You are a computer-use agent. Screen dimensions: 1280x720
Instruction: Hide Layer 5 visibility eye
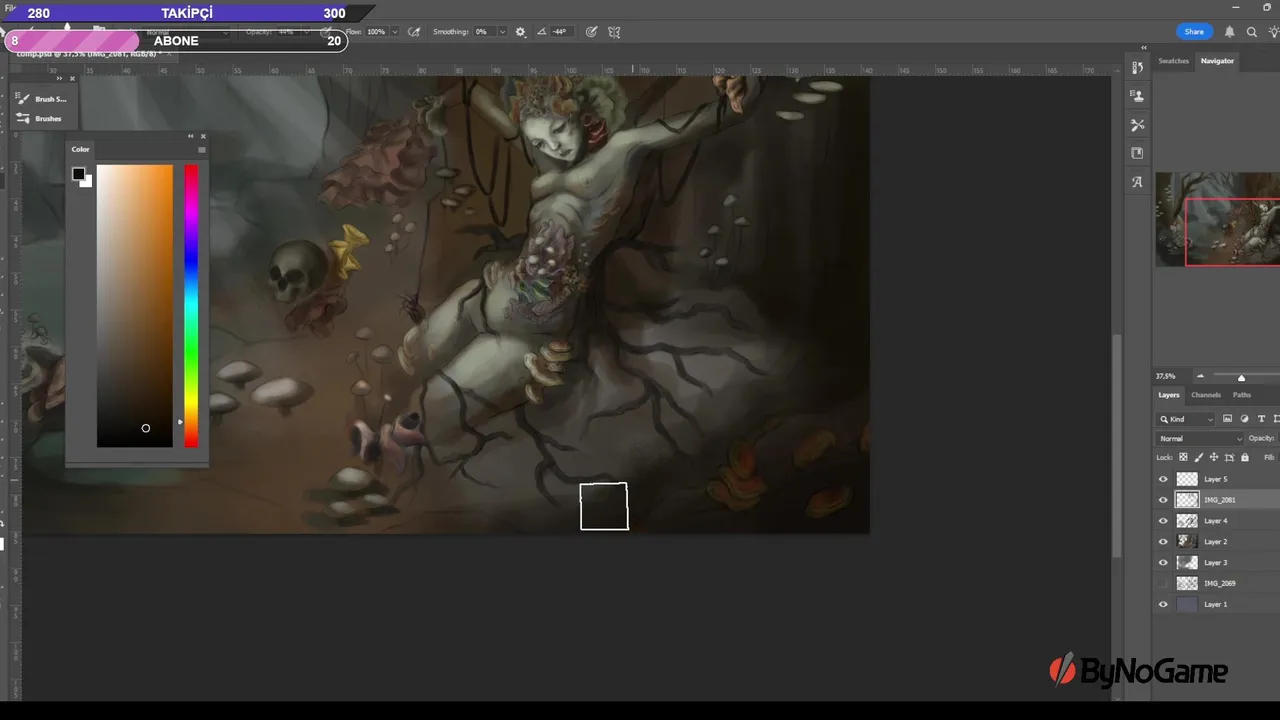1163,479
